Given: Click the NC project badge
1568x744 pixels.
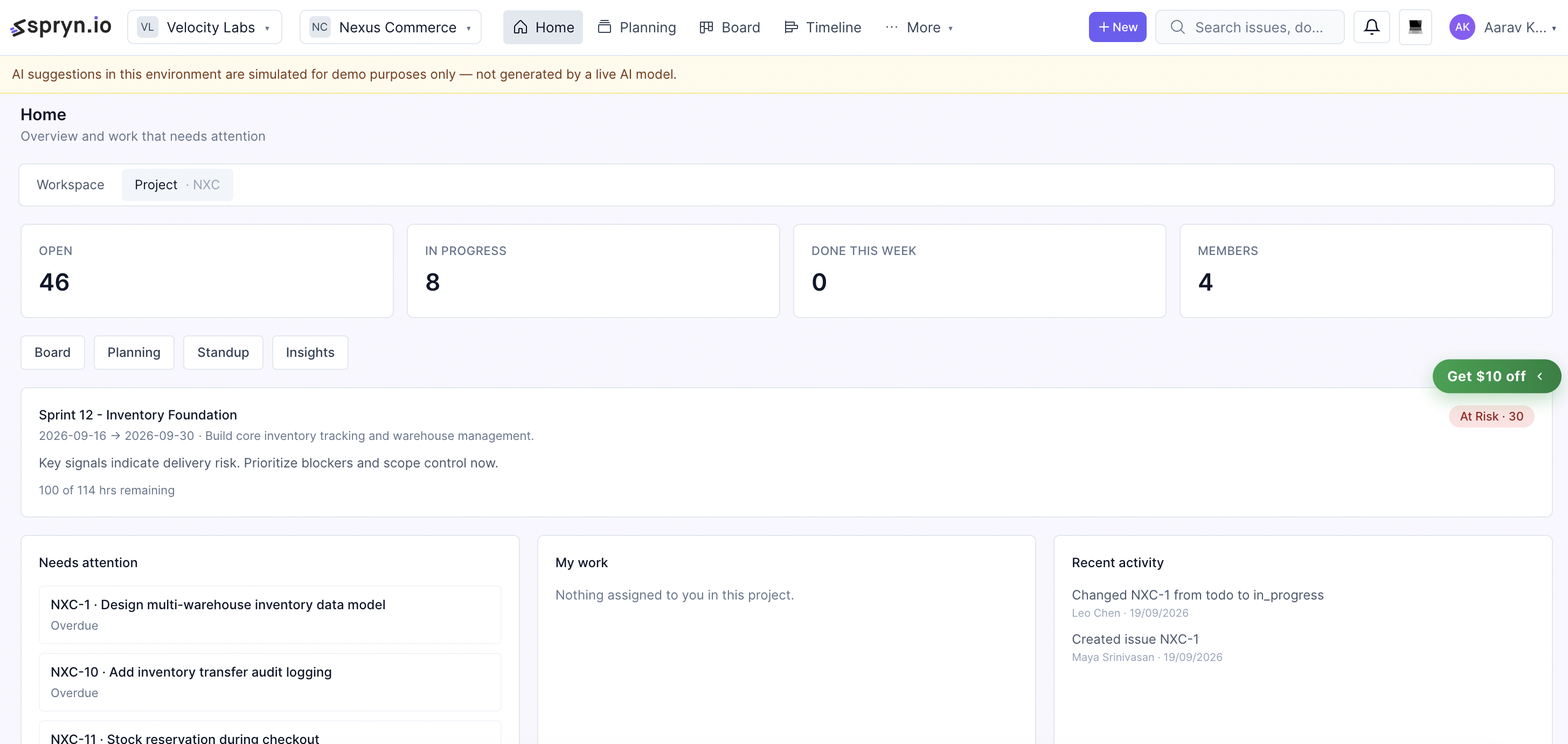Looking at the screenshot, I should [x=320, y=27].
